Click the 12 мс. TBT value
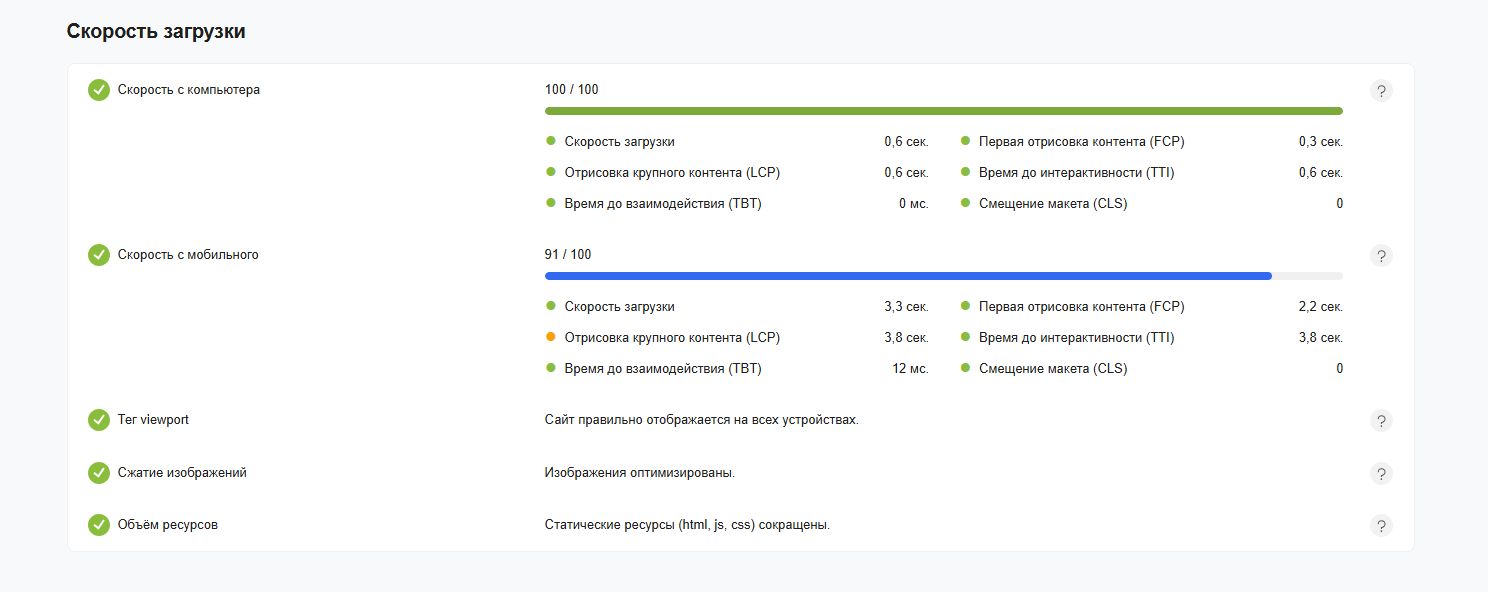 [x=910, y=369]
